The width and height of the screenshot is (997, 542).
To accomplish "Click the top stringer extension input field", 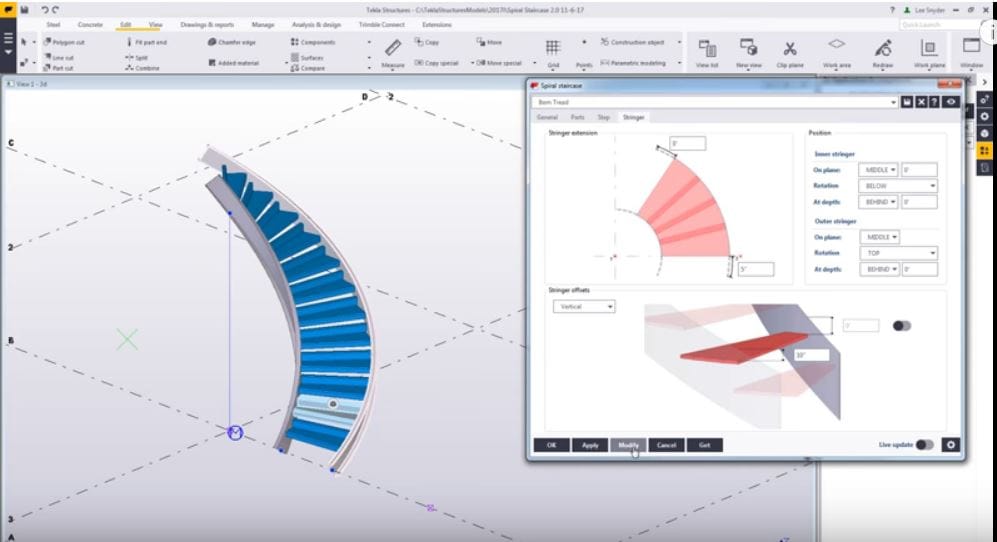I will pyautogui.click(x=687, y=144).
